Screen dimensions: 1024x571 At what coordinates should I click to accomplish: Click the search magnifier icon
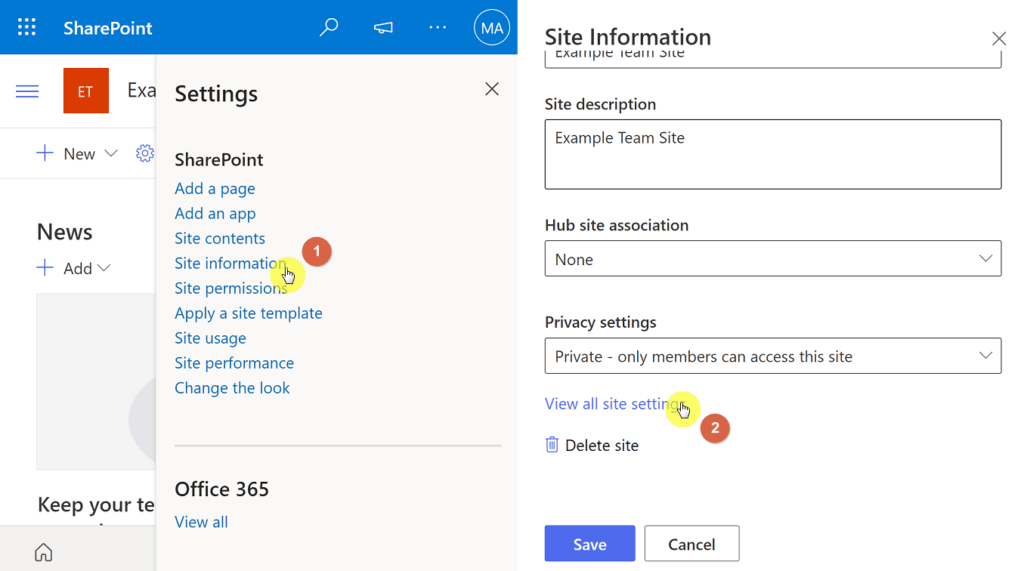328,27
